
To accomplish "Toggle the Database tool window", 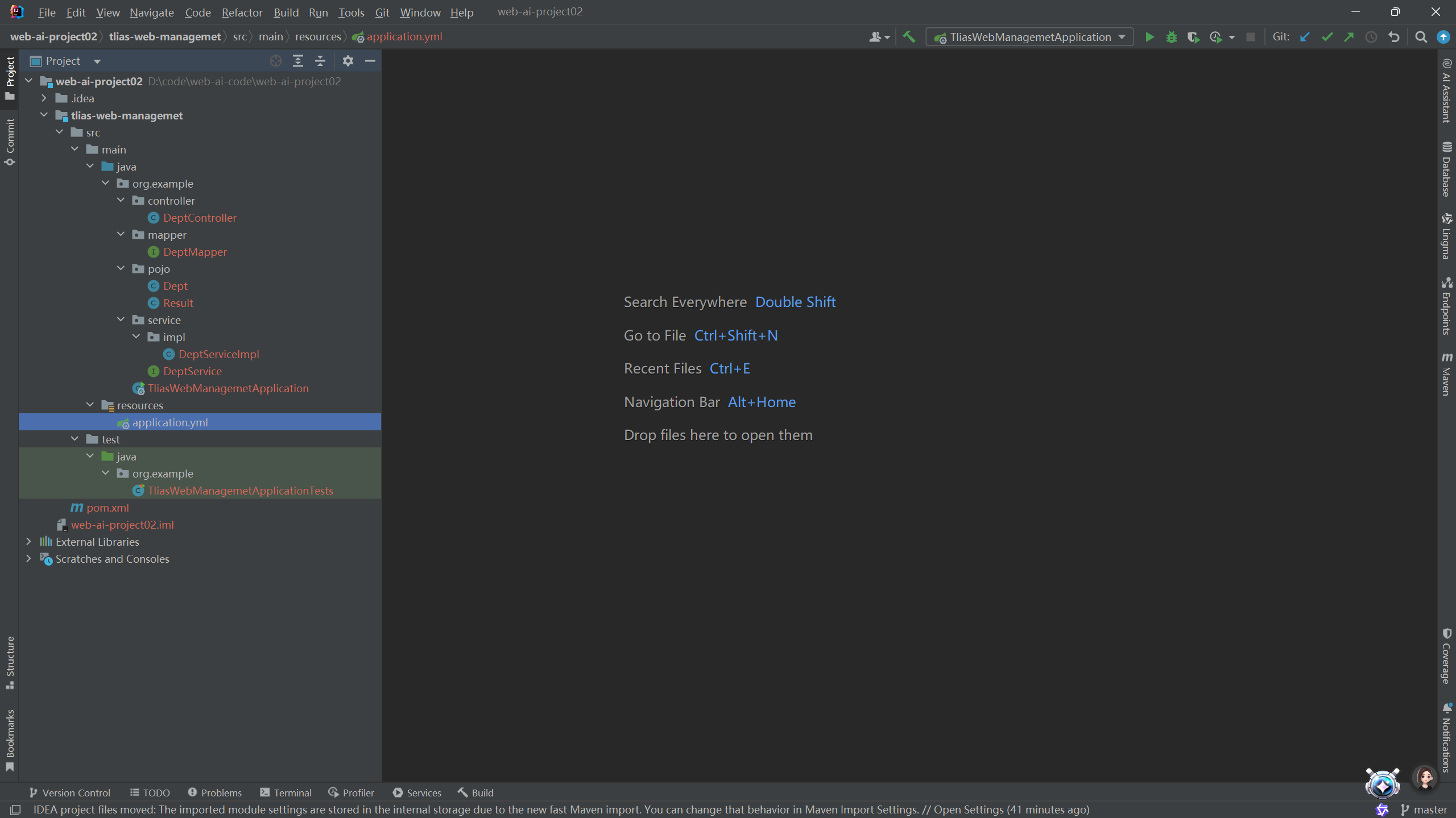I will [1446, 169].
